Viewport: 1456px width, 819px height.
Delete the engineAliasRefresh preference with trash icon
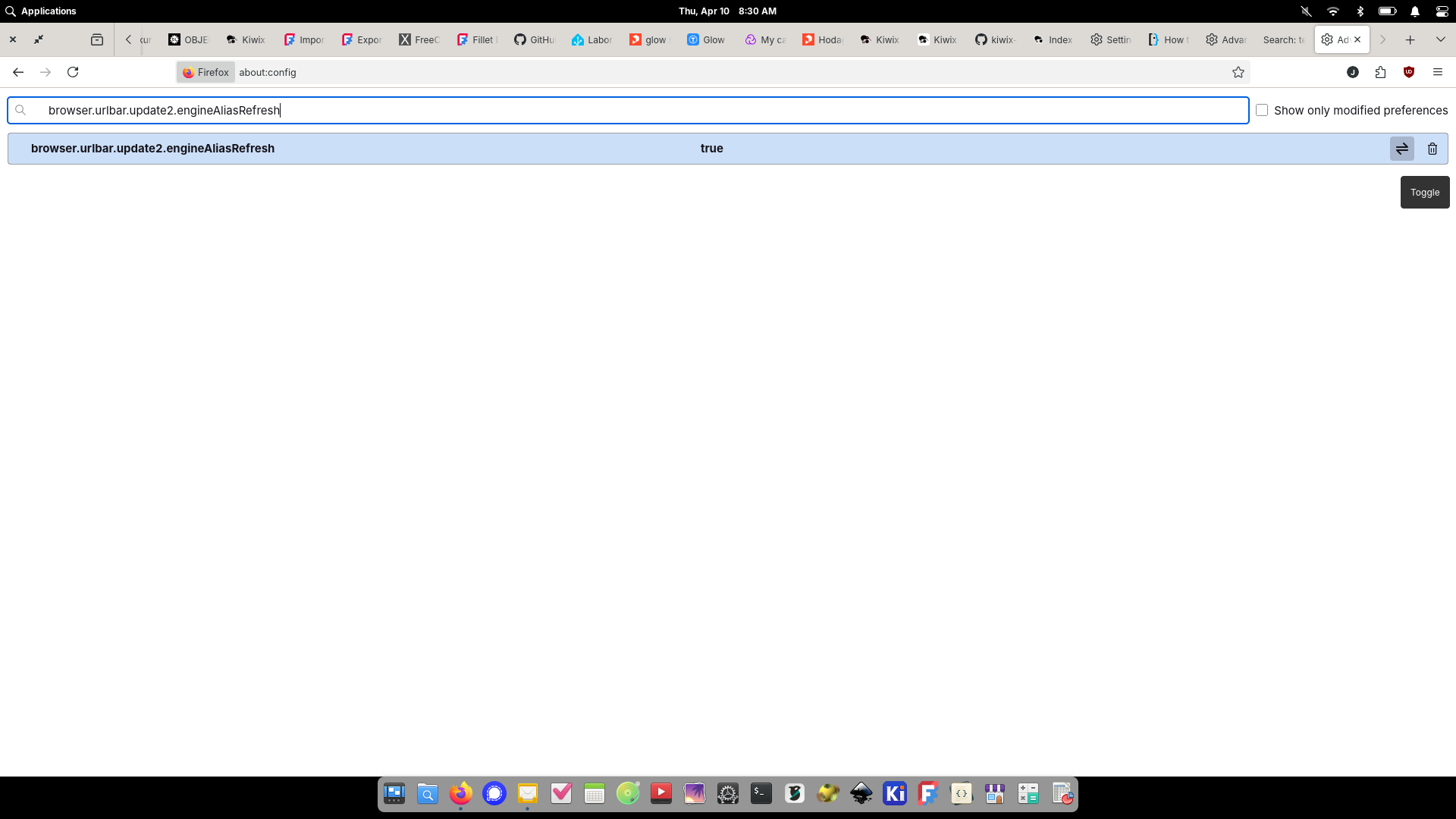point(1432,149)
